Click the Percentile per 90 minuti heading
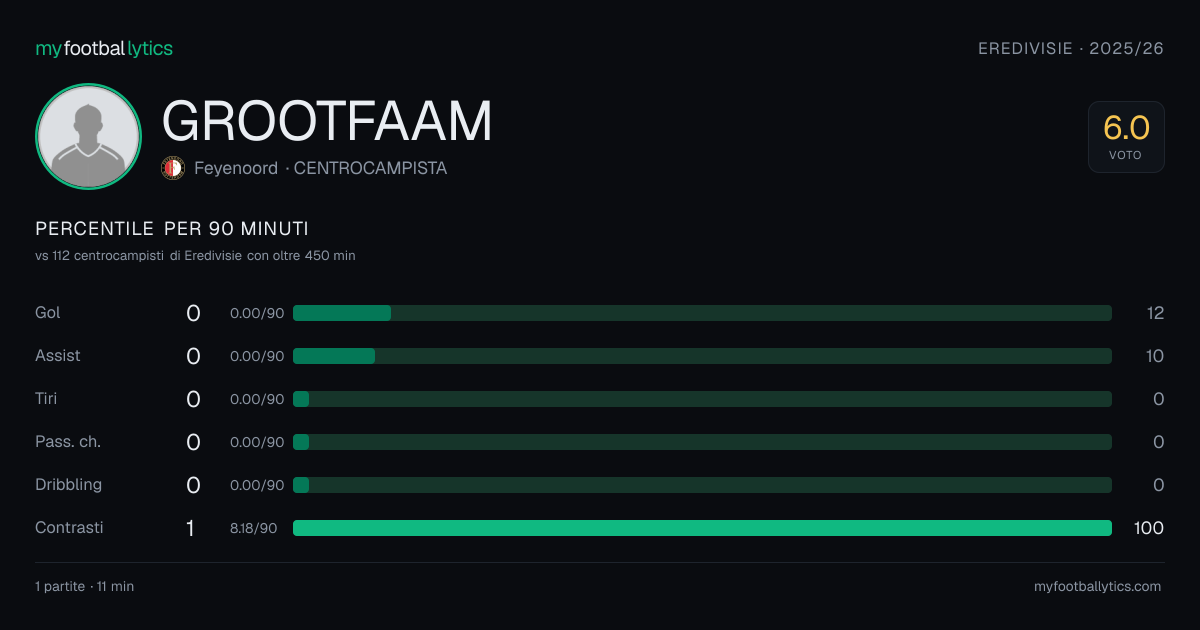This screenshot has height=630, width=1200. coord(172,229)
